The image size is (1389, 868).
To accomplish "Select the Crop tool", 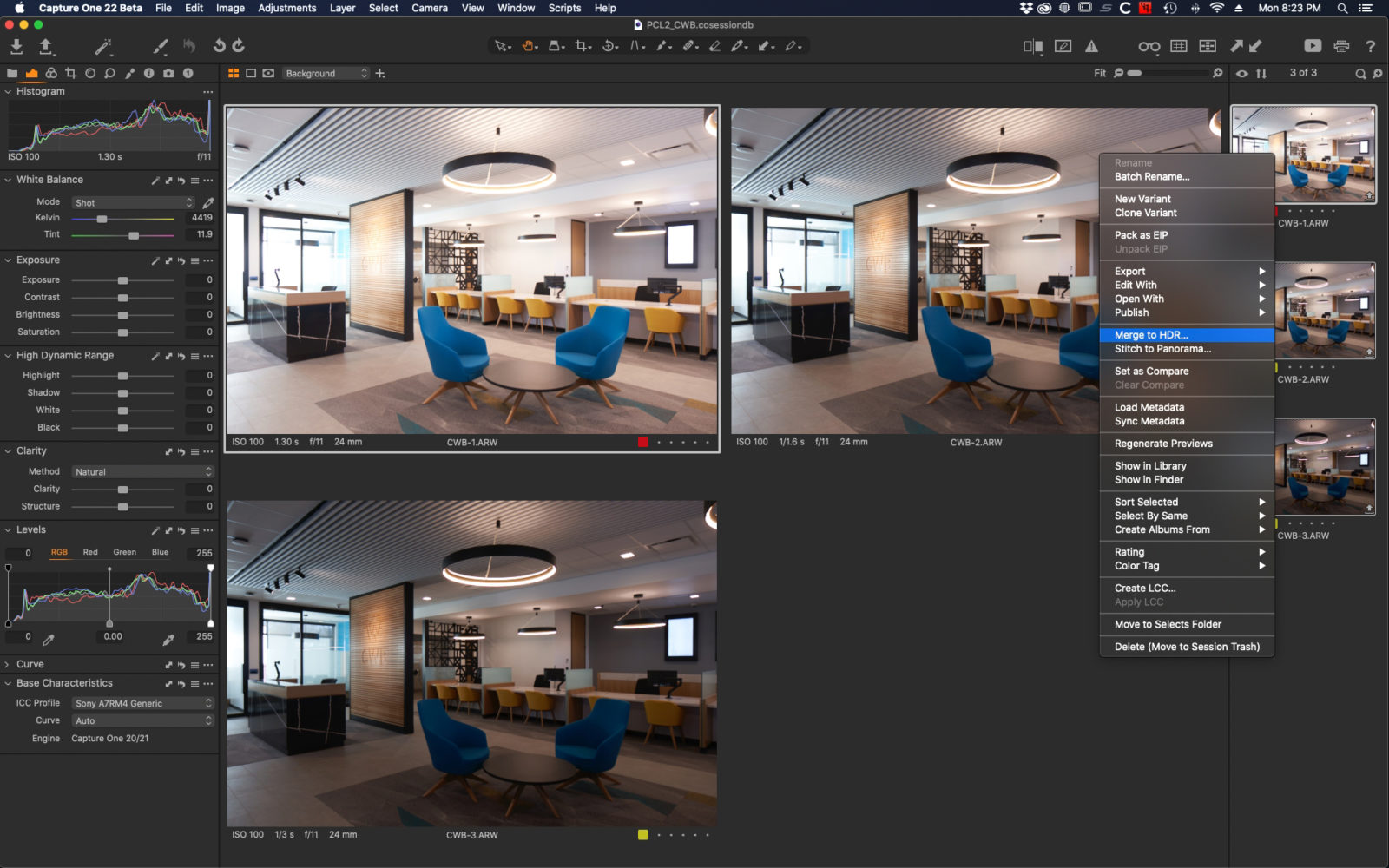I will 583,45.
